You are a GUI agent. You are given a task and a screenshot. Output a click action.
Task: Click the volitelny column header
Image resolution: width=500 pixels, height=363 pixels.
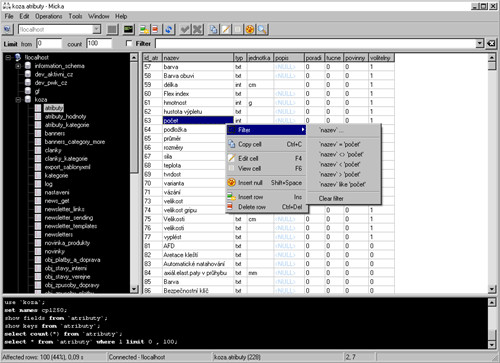click(x=381, y=58)
